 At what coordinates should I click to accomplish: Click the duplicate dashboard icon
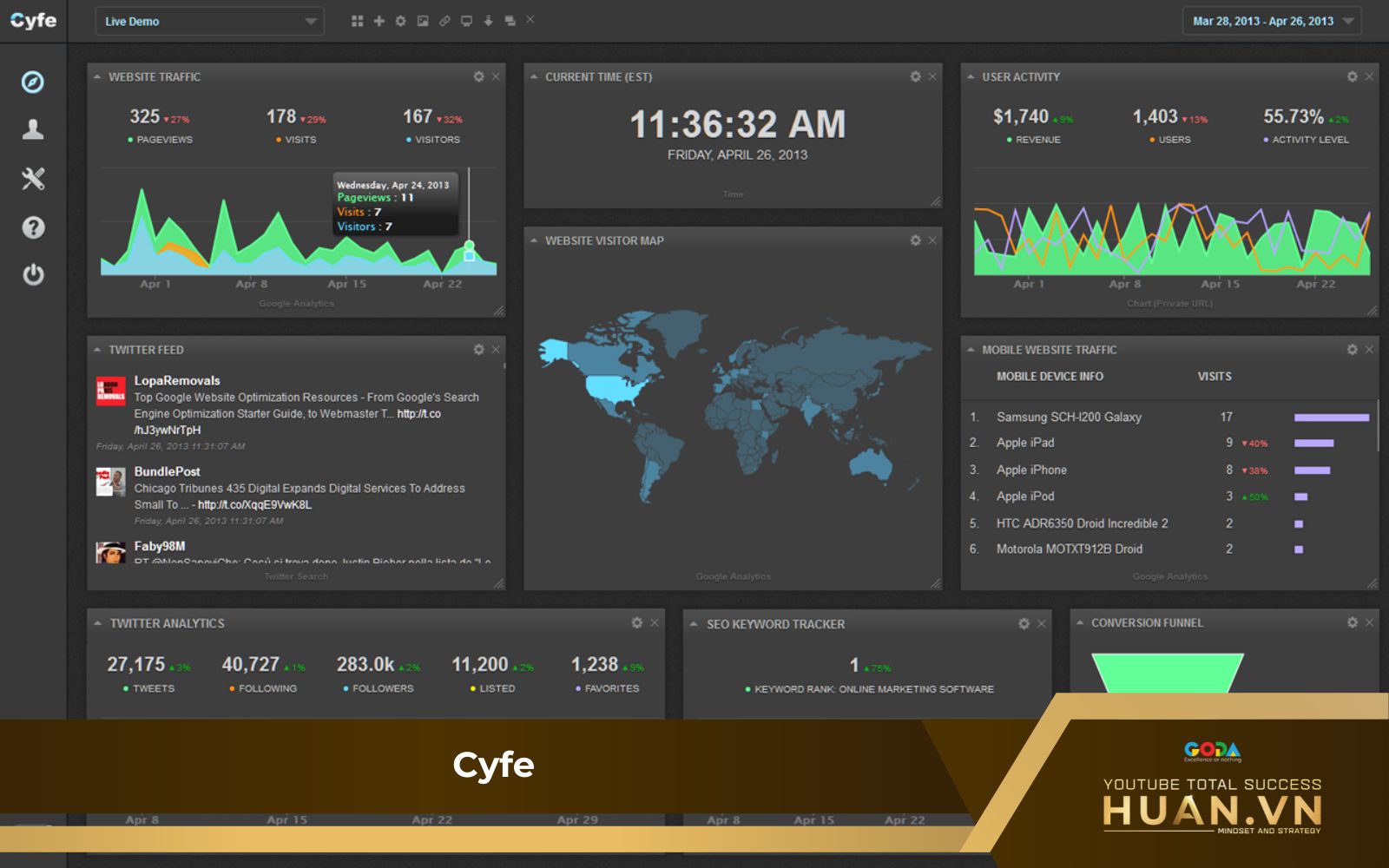510,21
